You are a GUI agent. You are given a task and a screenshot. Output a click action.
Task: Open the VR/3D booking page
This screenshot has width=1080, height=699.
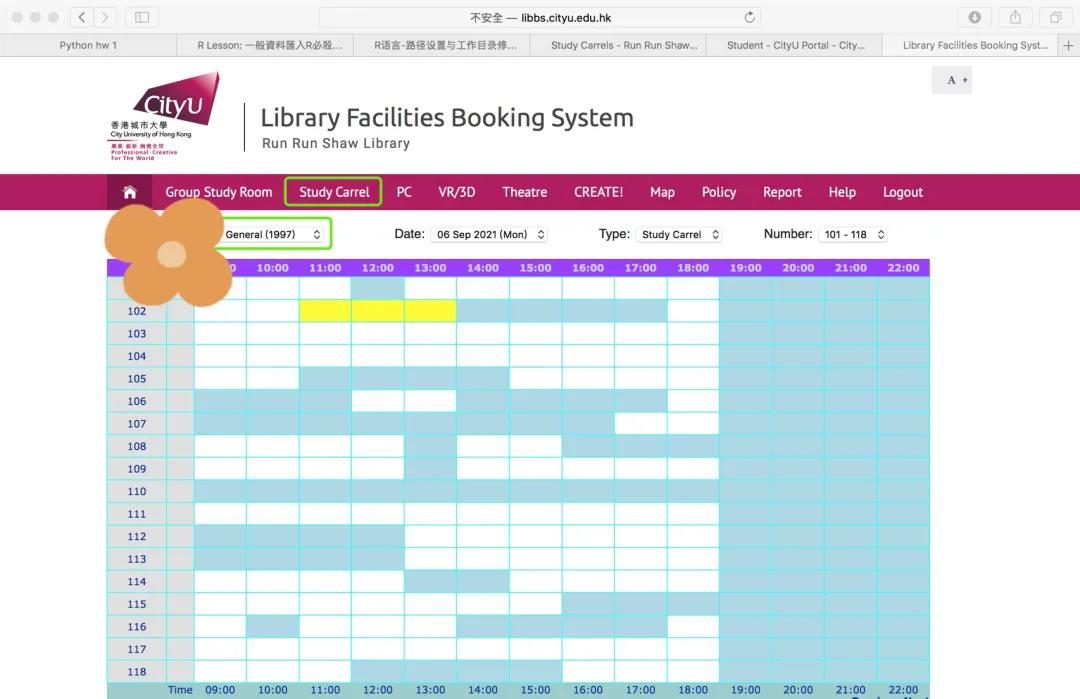pos(457,192)
